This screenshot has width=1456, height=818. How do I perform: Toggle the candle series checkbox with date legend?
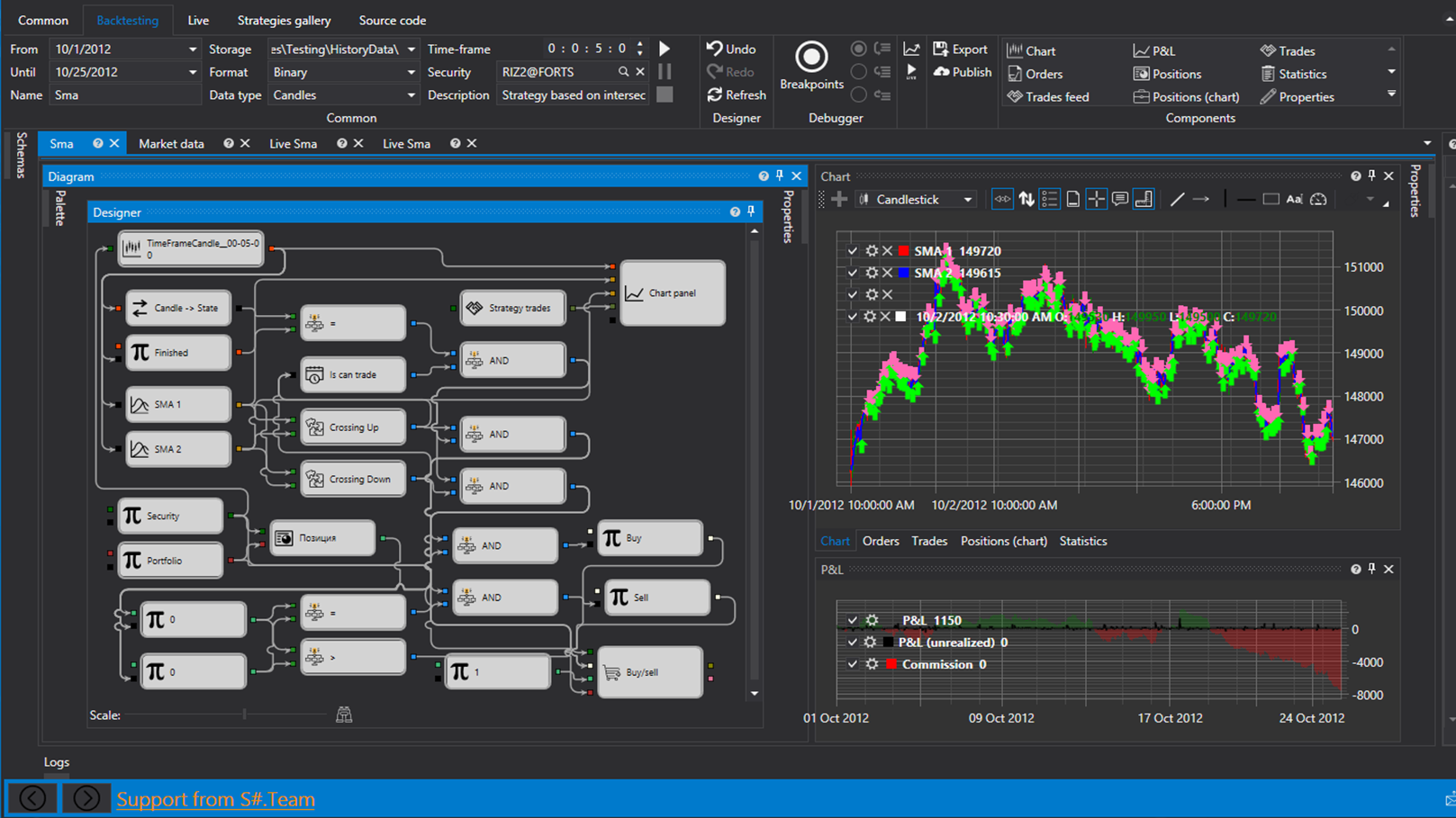pyautogui.click(x=853, y=317)
